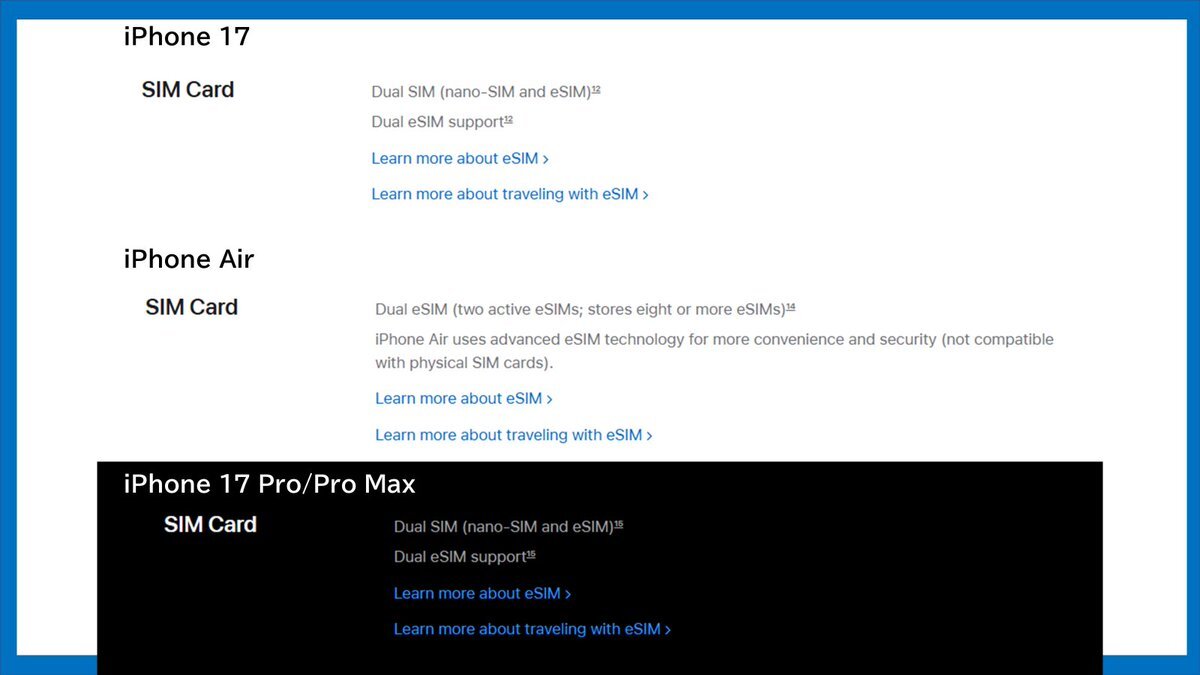
Task: Click iPhone 17 "Dual SIM (nano-SIM and eSIM)" text
Action: tap(480, 92)
